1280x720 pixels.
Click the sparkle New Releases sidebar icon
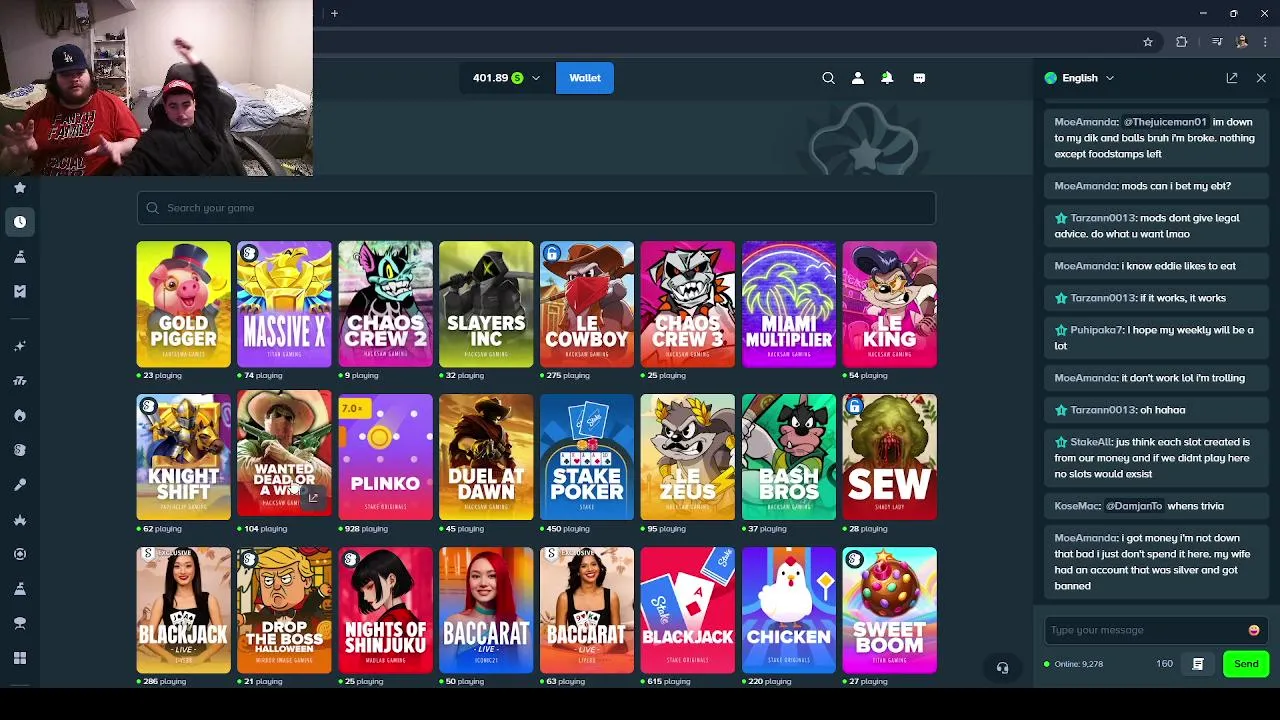coord(20,346)
